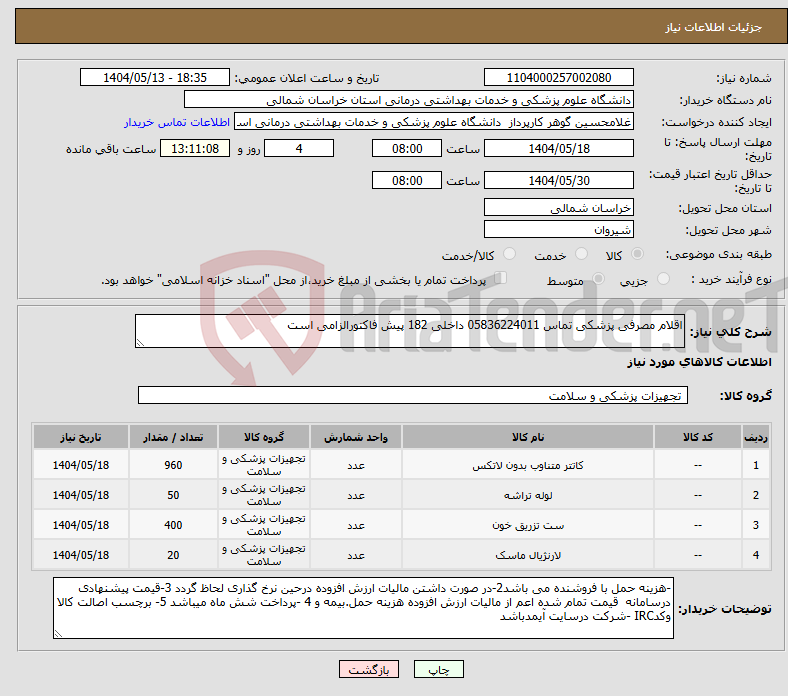Image resolution: width=788 pixels, height=696 pixels.
Task: Select the جزیی purchase type radio
Action: click(663, 278)
